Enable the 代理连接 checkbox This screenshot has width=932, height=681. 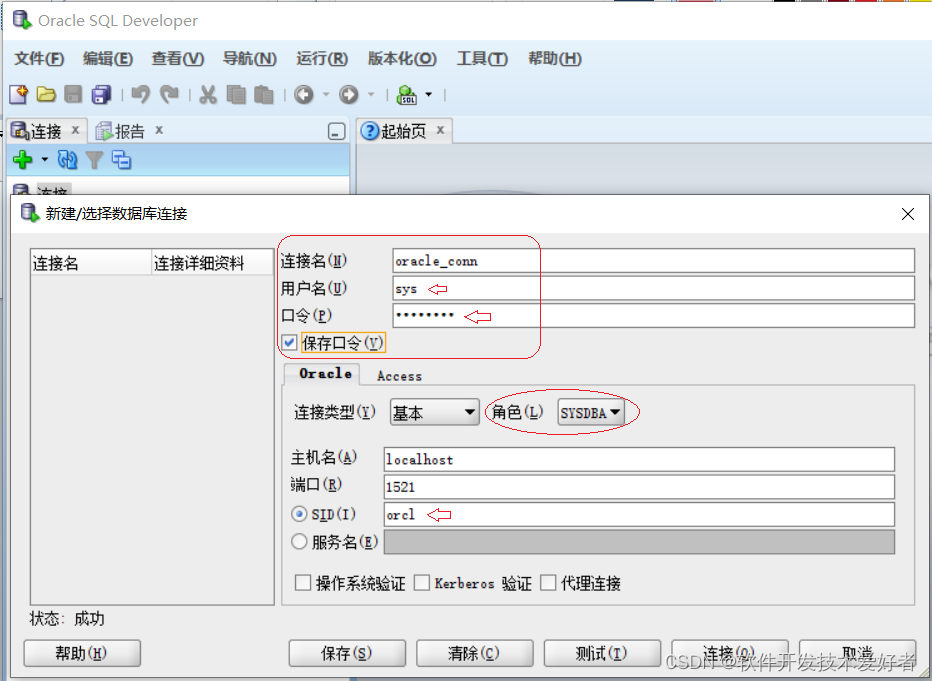tap(548, 582)
